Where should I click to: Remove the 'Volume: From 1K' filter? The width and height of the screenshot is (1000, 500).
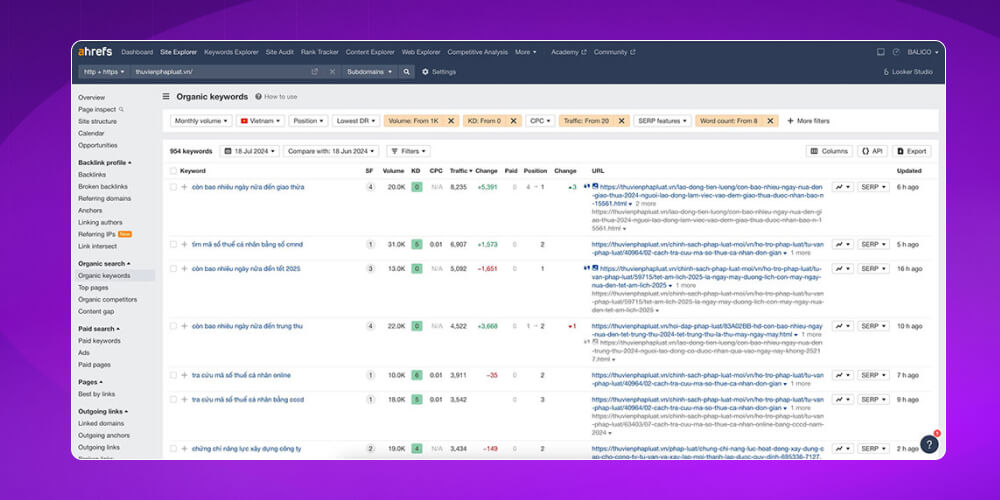(450, 121)
